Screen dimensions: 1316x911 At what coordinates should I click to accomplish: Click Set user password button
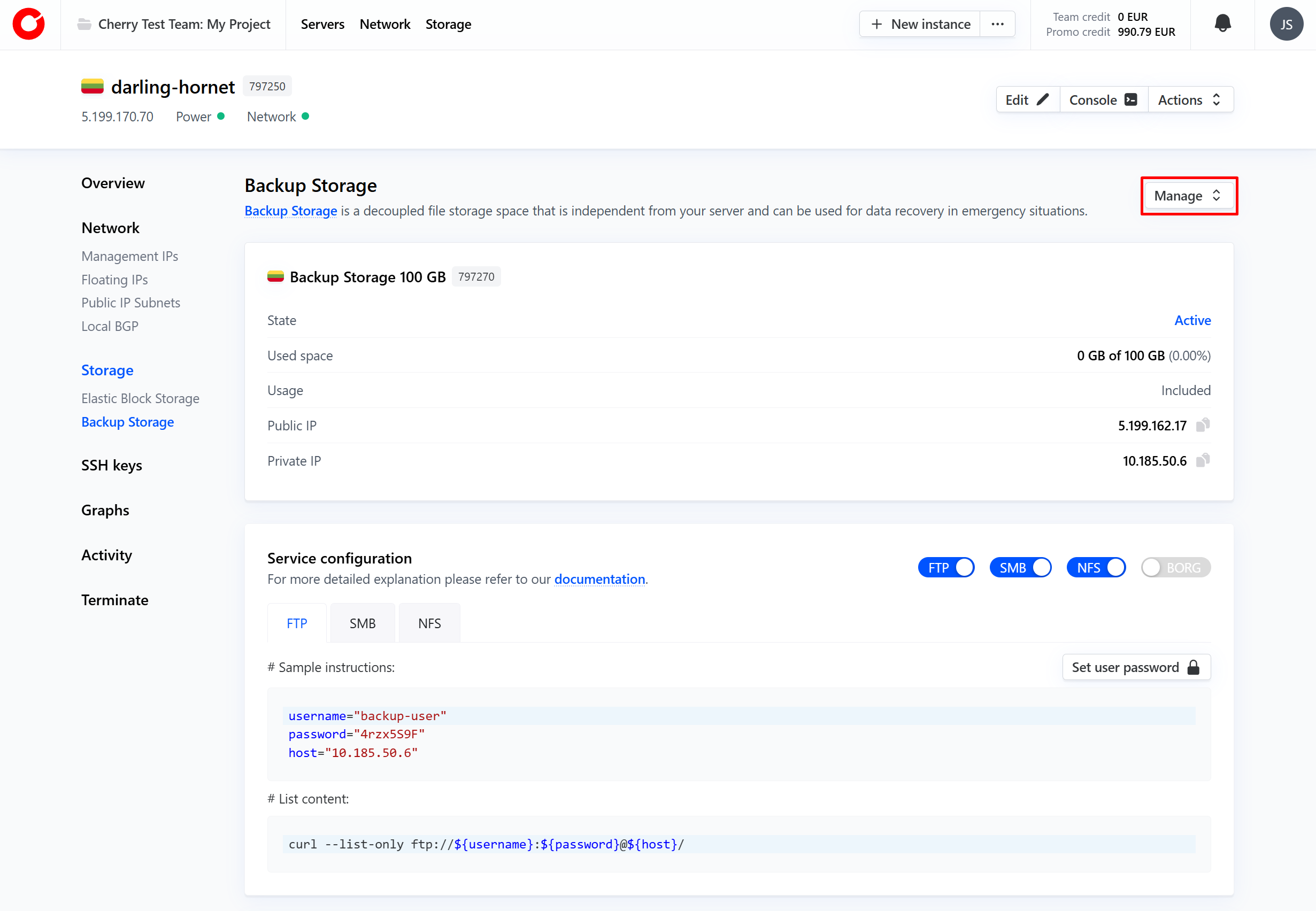pos(1136,667)
